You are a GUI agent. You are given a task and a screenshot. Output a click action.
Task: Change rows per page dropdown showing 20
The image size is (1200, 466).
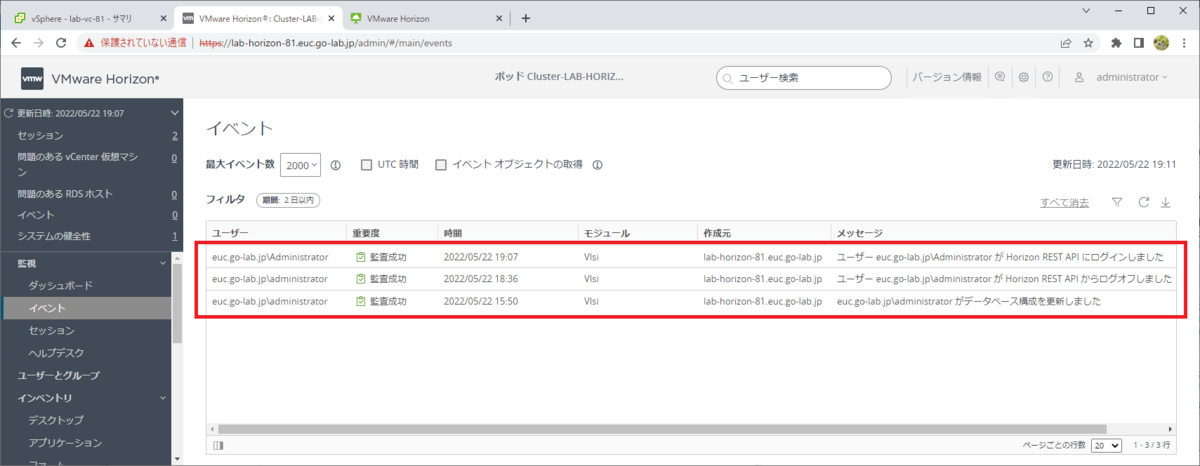[x=1107, y=445]
